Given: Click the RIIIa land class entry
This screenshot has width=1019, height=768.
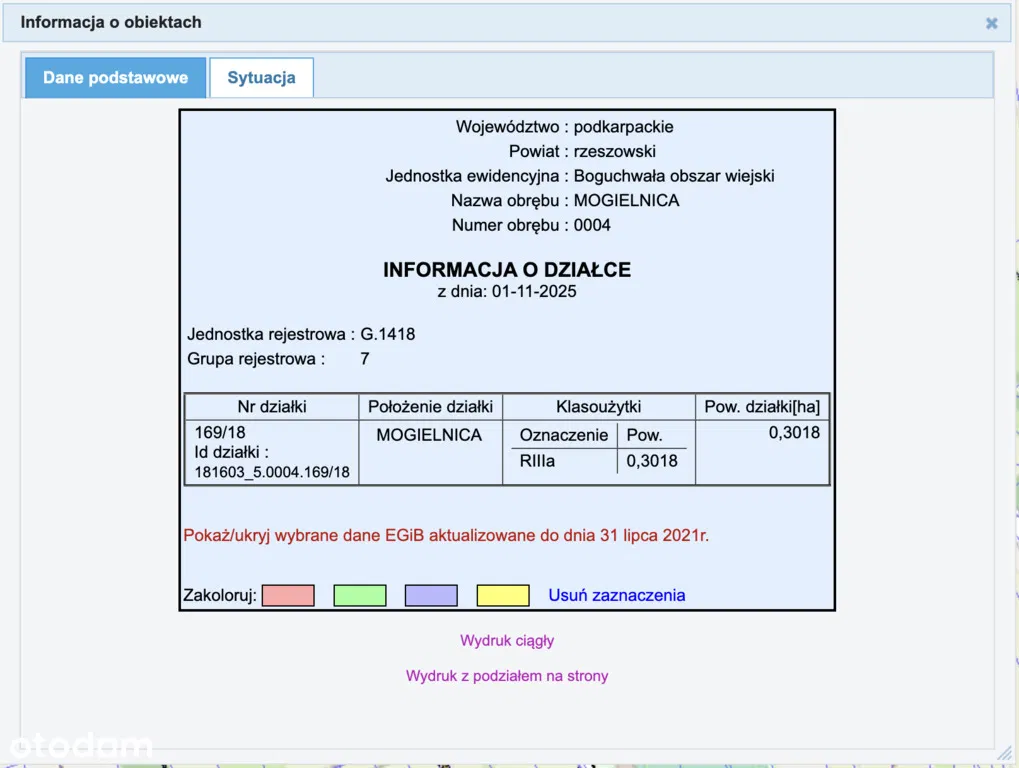Looking at the screenshot, I should [538, 461].
